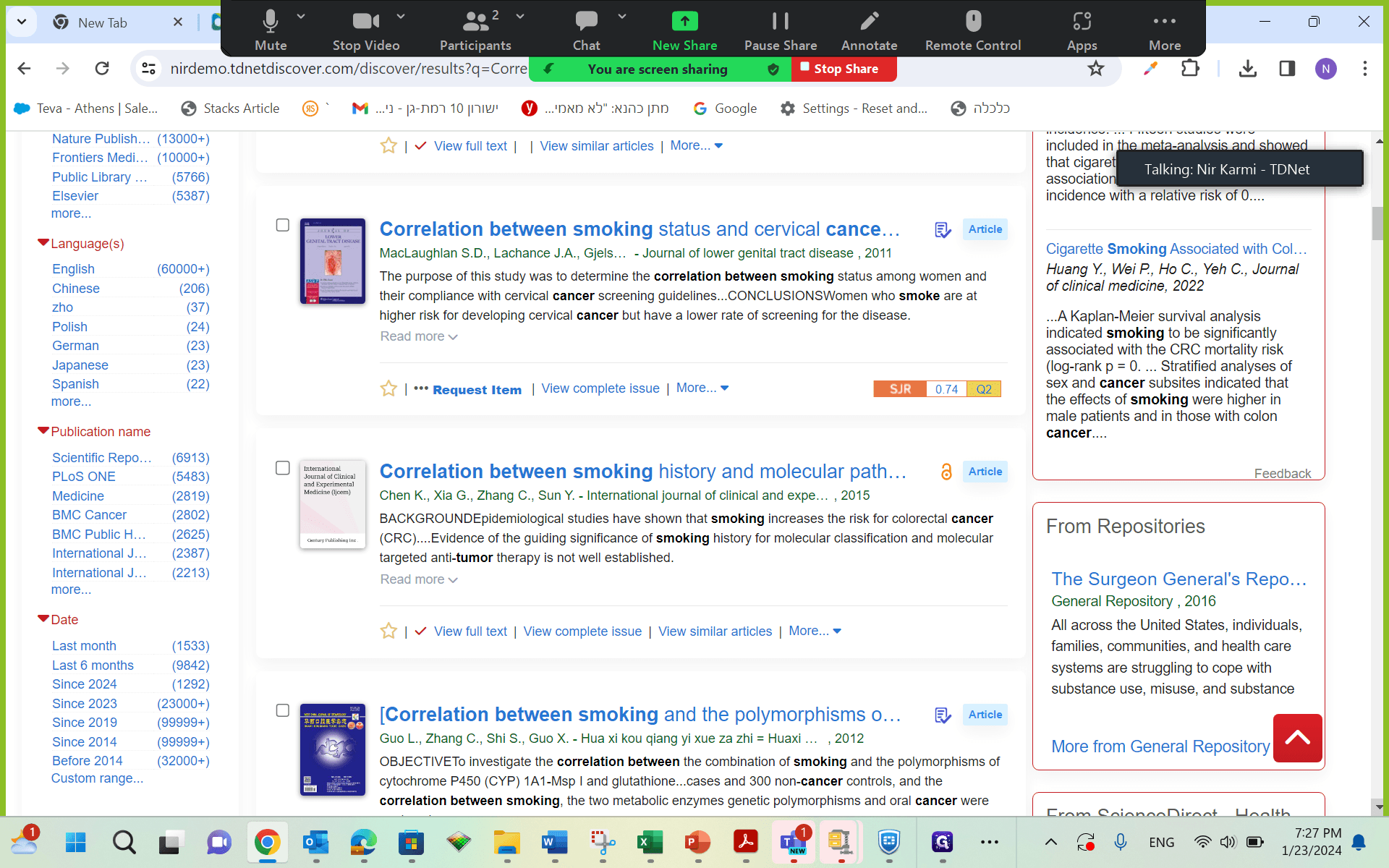Open Zoom More menu
The width and height of the screenshot is (1389, 868).
click(1164, 30)
